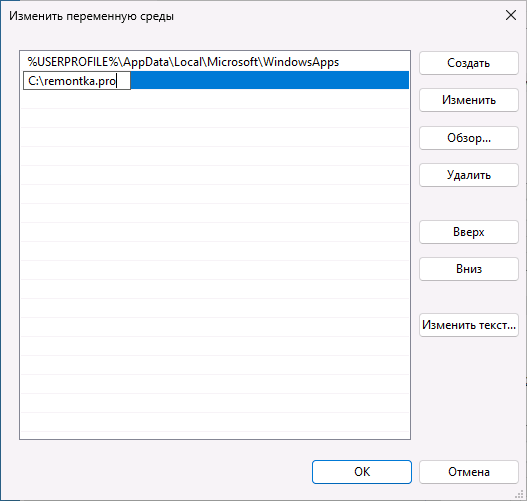Click the empty area below Изменить текст... button
527x501 pixels.
[x=469, y=396]
